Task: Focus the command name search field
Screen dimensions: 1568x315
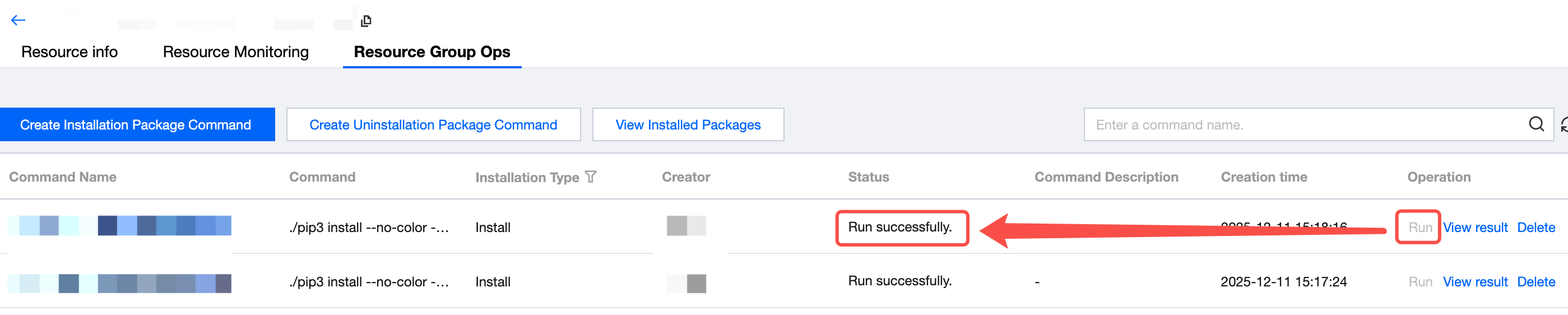Action: pyautogui.click(x=1302, y=125)
